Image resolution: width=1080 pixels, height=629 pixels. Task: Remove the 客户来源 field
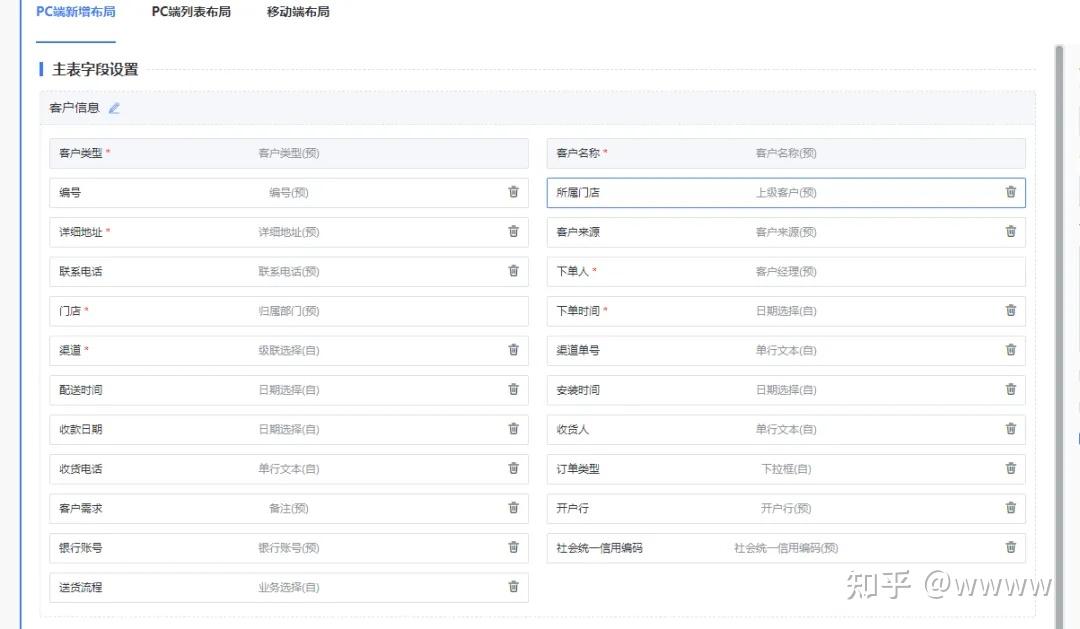[1010, 231]
